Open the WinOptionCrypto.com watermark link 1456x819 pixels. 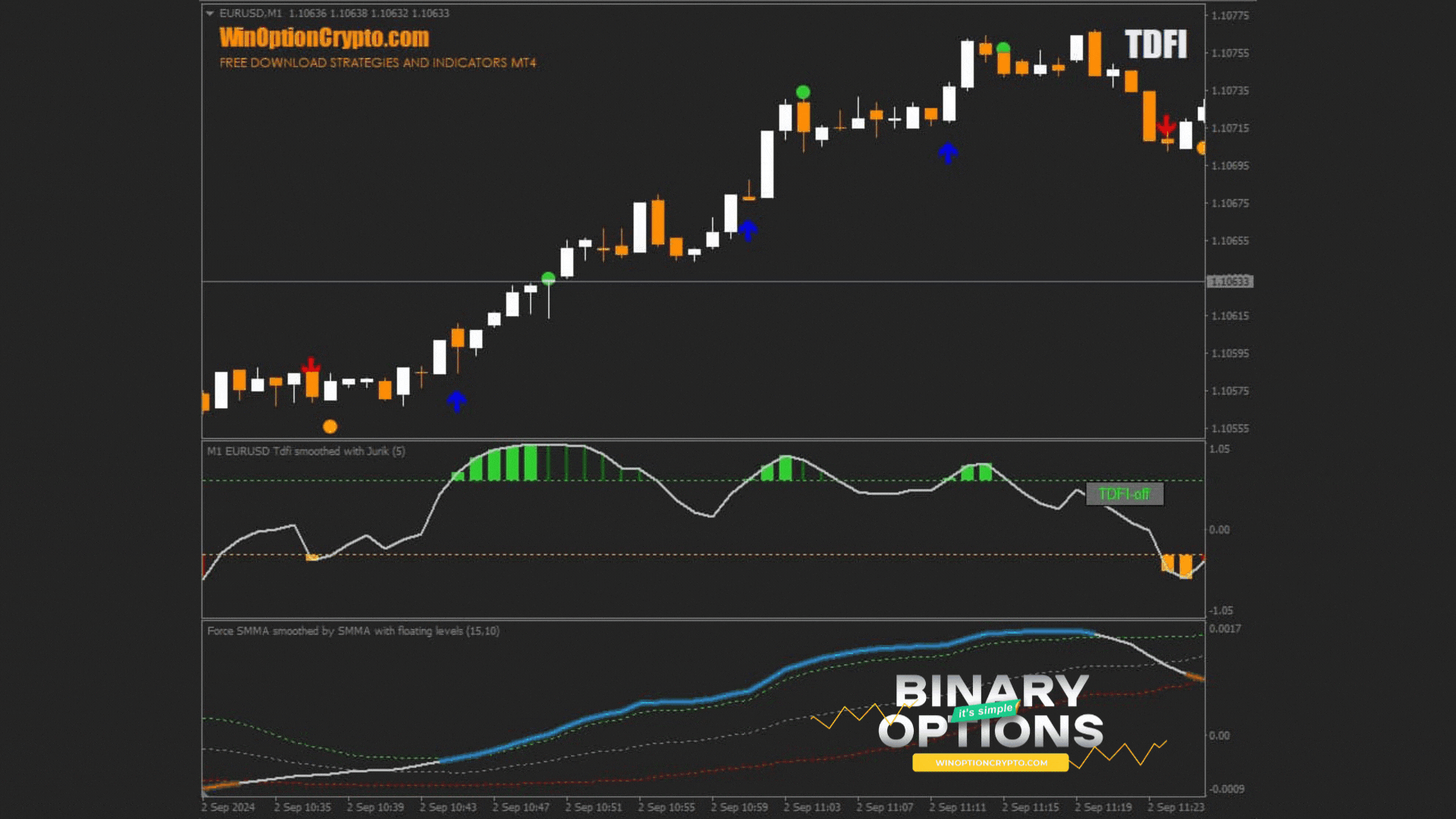(x=322, y=37)
